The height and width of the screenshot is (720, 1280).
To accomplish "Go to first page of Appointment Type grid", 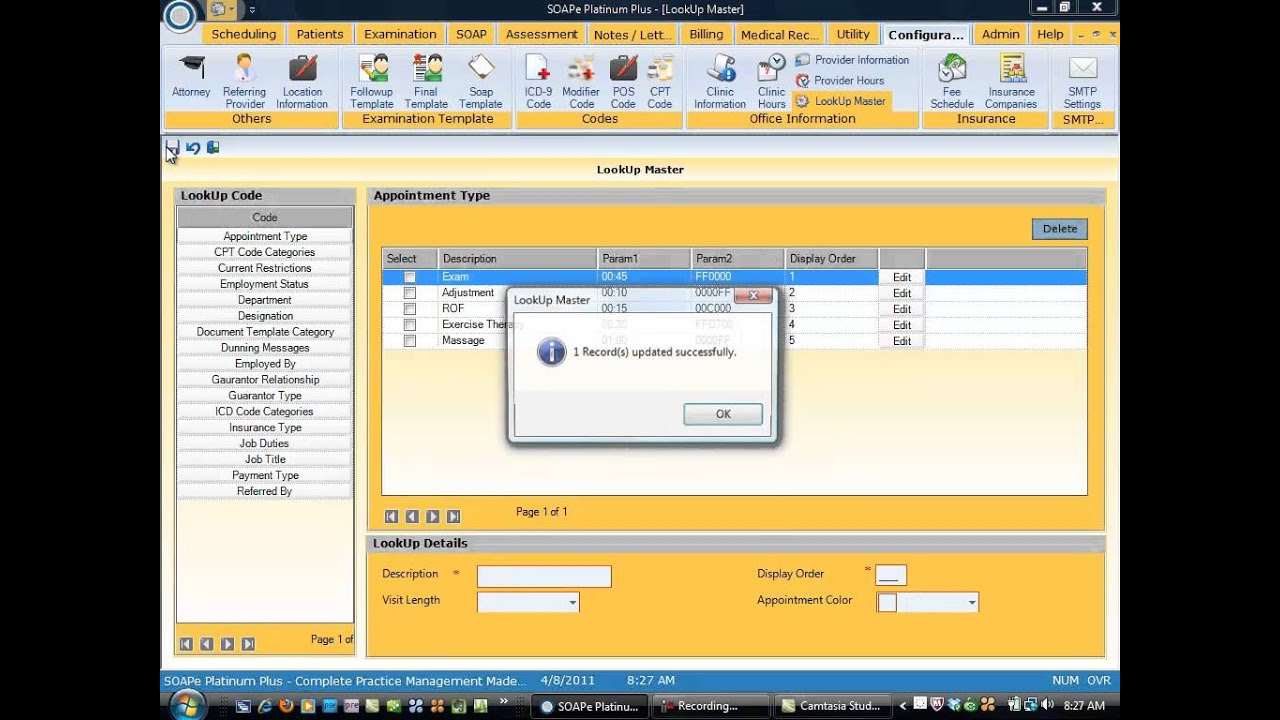I will point(391,517).
